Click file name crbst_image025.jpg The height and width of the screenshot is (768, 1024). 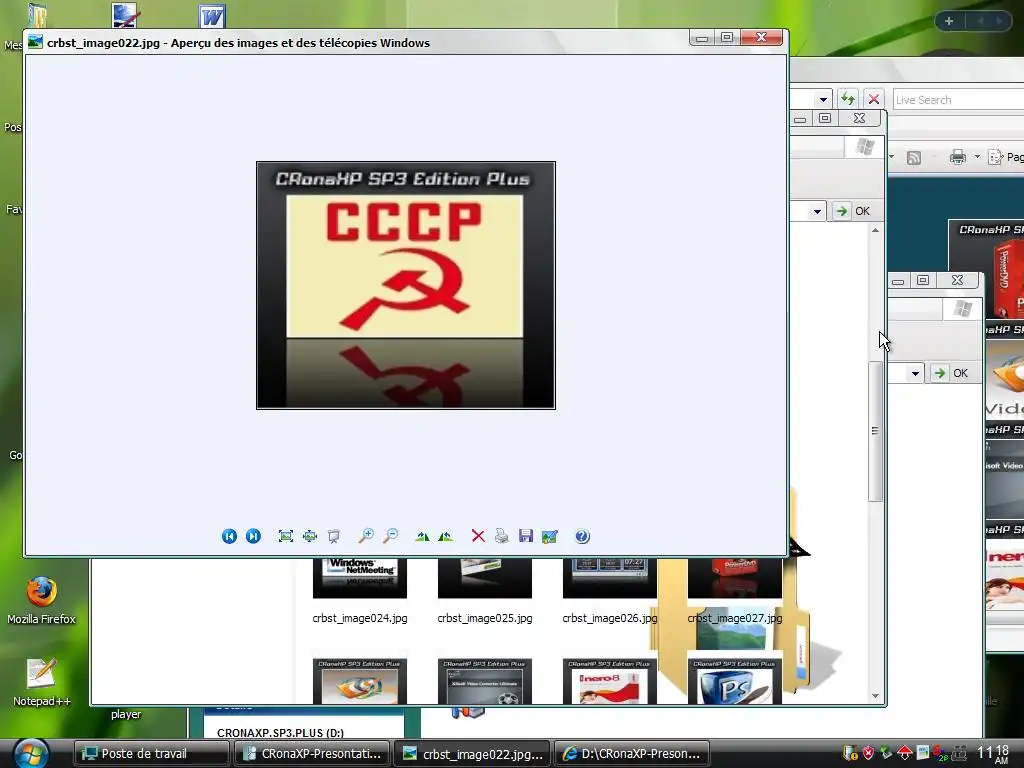click(485, 618)
